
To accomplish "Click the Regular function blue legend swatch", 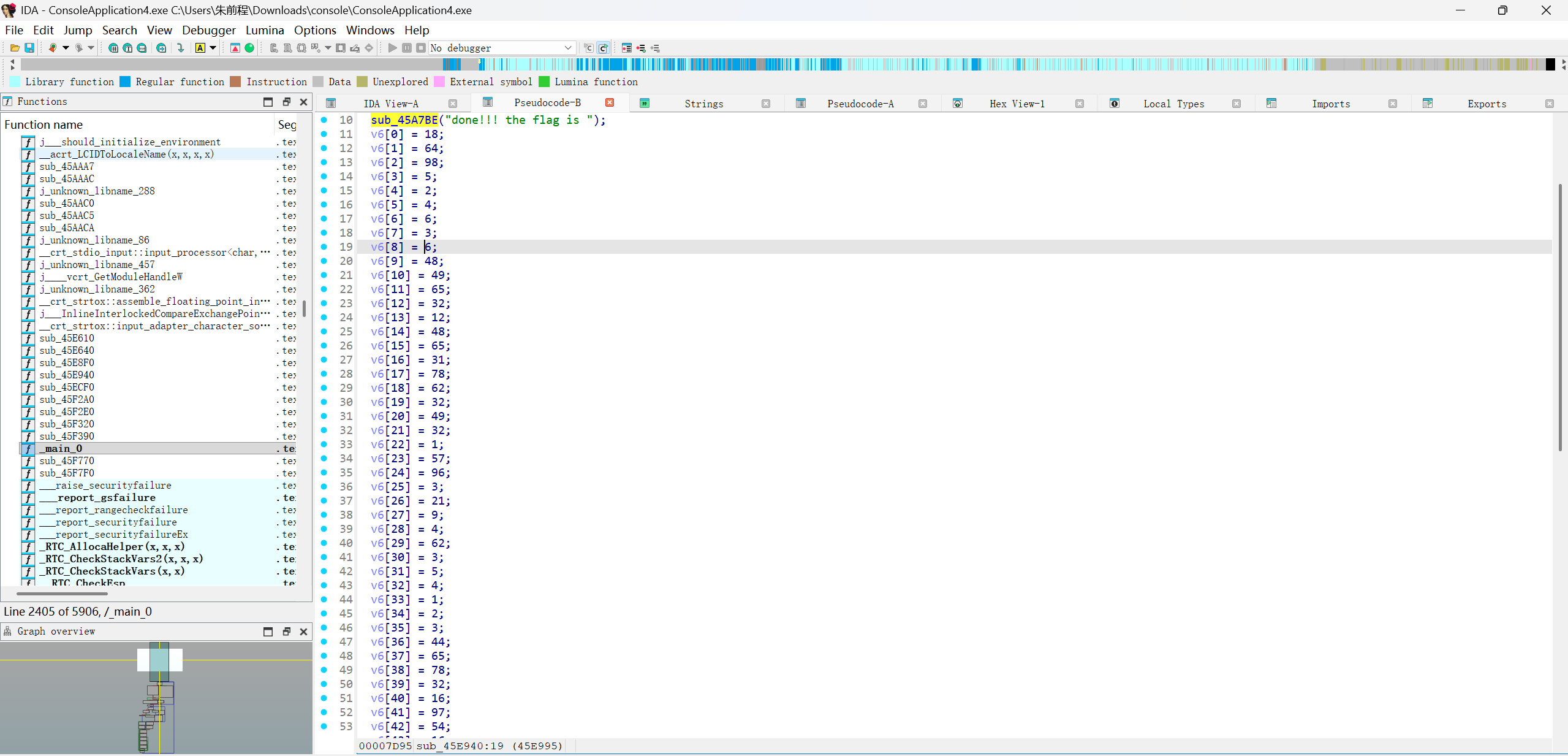I will (x=125, y=82).
